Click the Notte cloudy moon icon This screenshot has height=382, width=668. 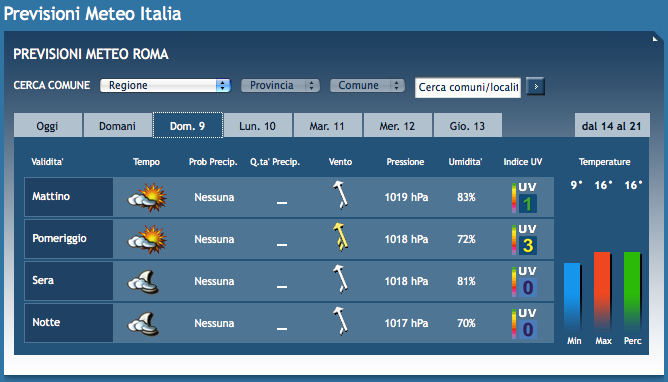coord(144,324)
